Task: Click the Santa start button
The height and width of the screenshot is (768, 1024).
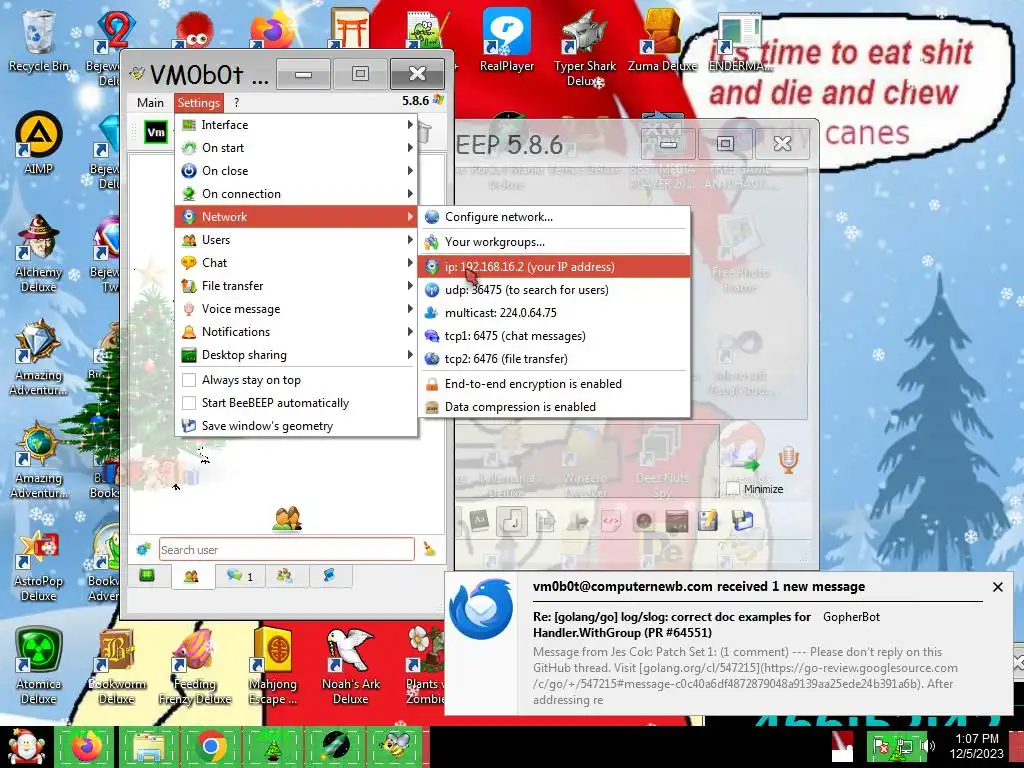Action: (x=25, y=746)
